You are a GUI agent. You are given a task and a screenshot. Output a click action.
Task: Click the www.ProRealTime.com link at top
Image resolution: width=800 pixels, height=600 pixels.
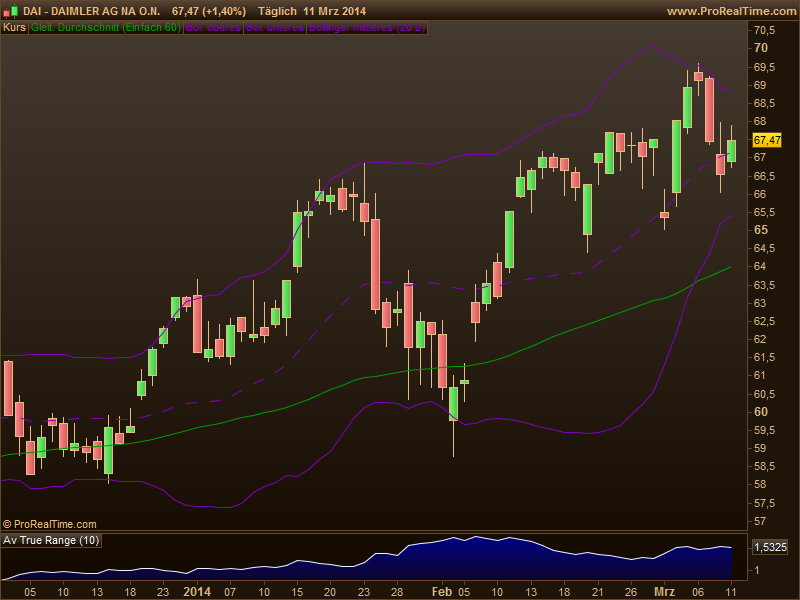732,11
